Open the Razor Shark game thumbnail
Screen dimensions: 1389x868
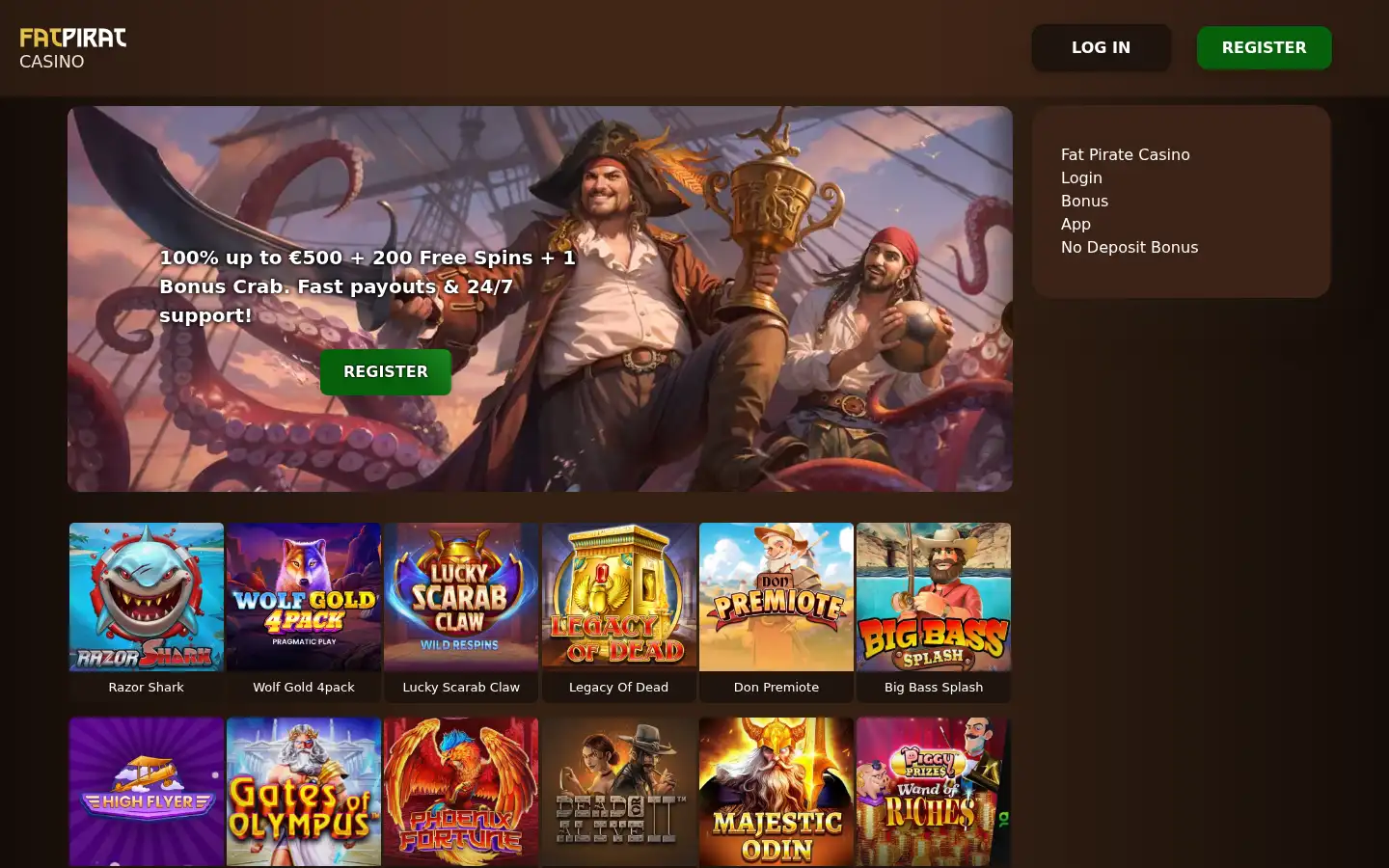pos(147,597)
